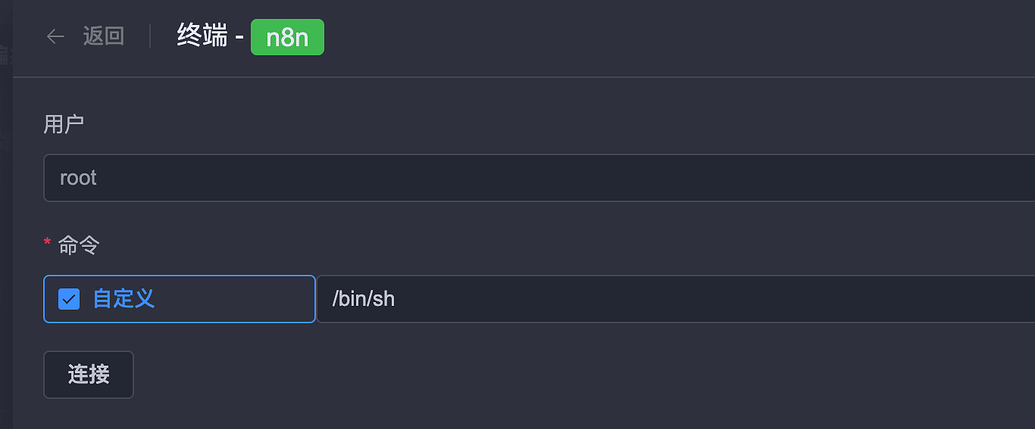Viewport: 1035px width, 429px height.
Task: Click the horizontal header separator line
Action: 520,77
